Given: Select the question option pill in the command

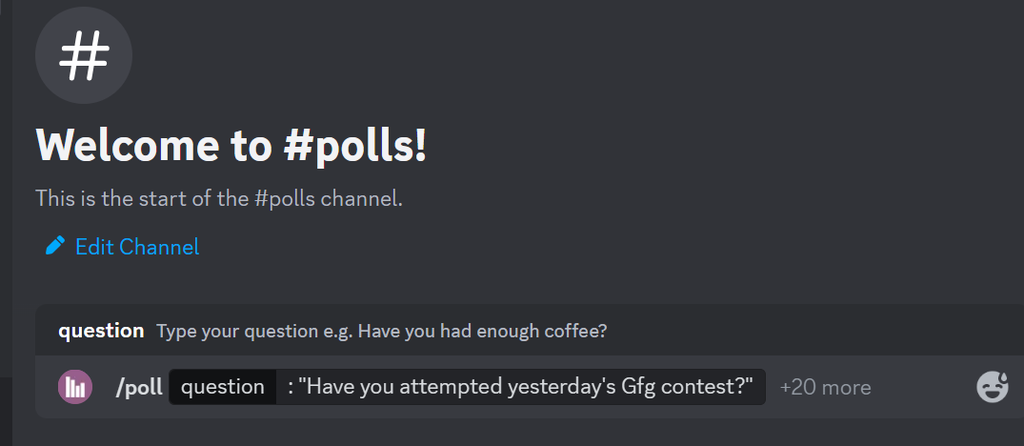Looking at the screenshot, I should (x=222, y=387).
